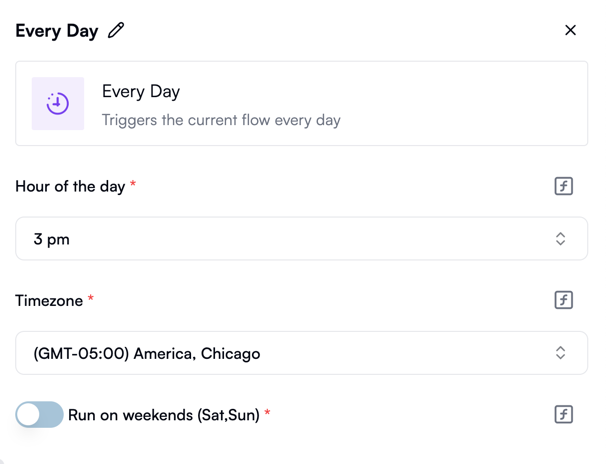Click the pencil icon to rename Every Day
The image size is (606, 464).
coord(116,30)
